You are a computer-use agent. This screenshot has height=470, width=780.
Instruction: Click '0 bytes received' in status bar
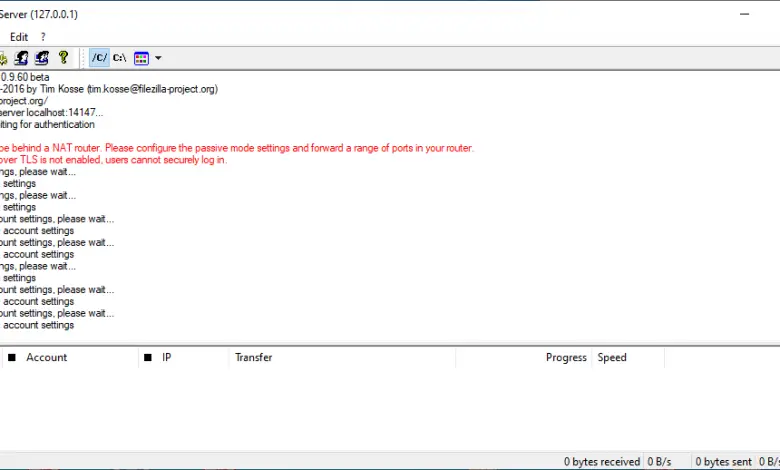click(x=602, y=462)
